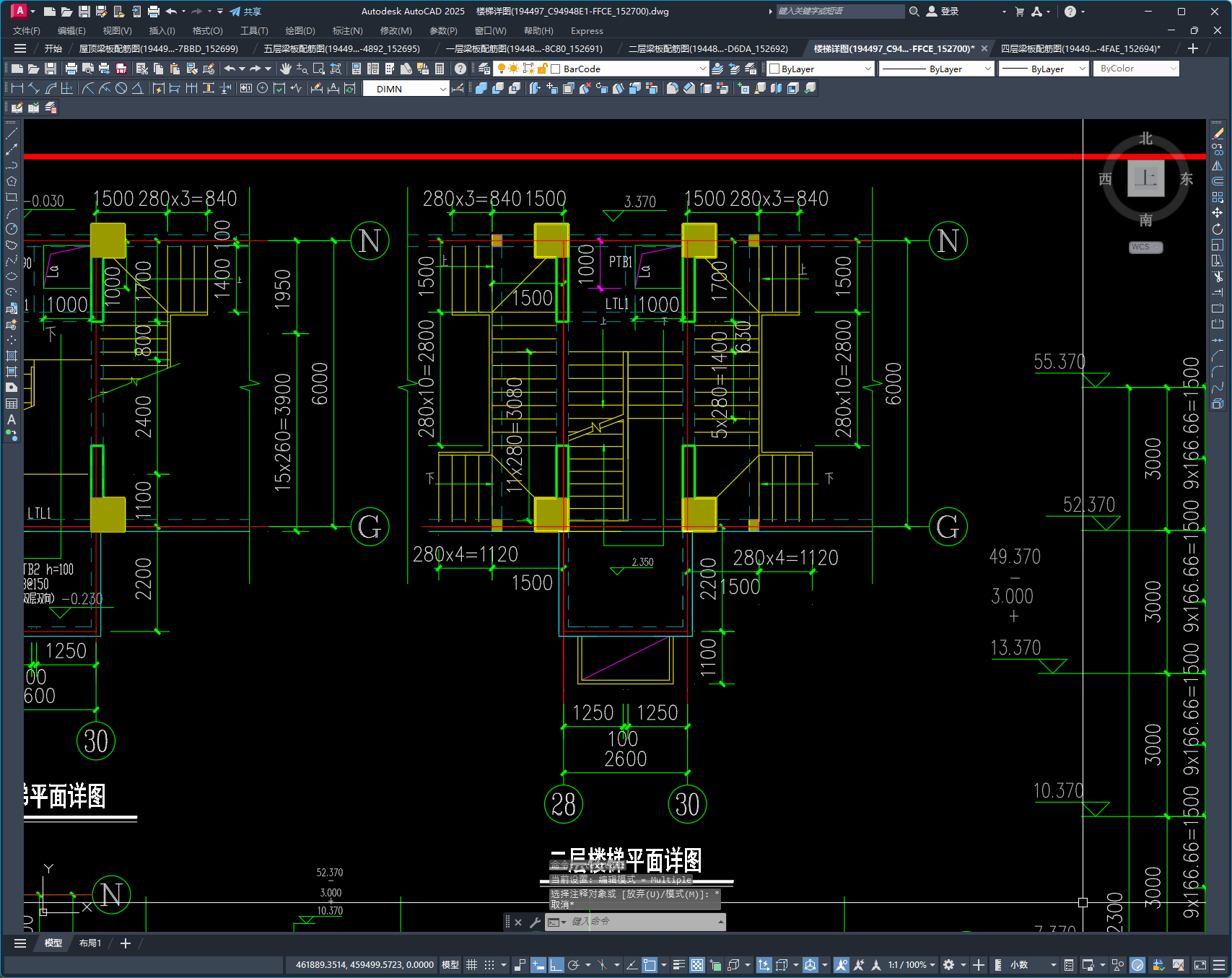
Task: Switch to the 开始 start tab
Action: [53, 48]
